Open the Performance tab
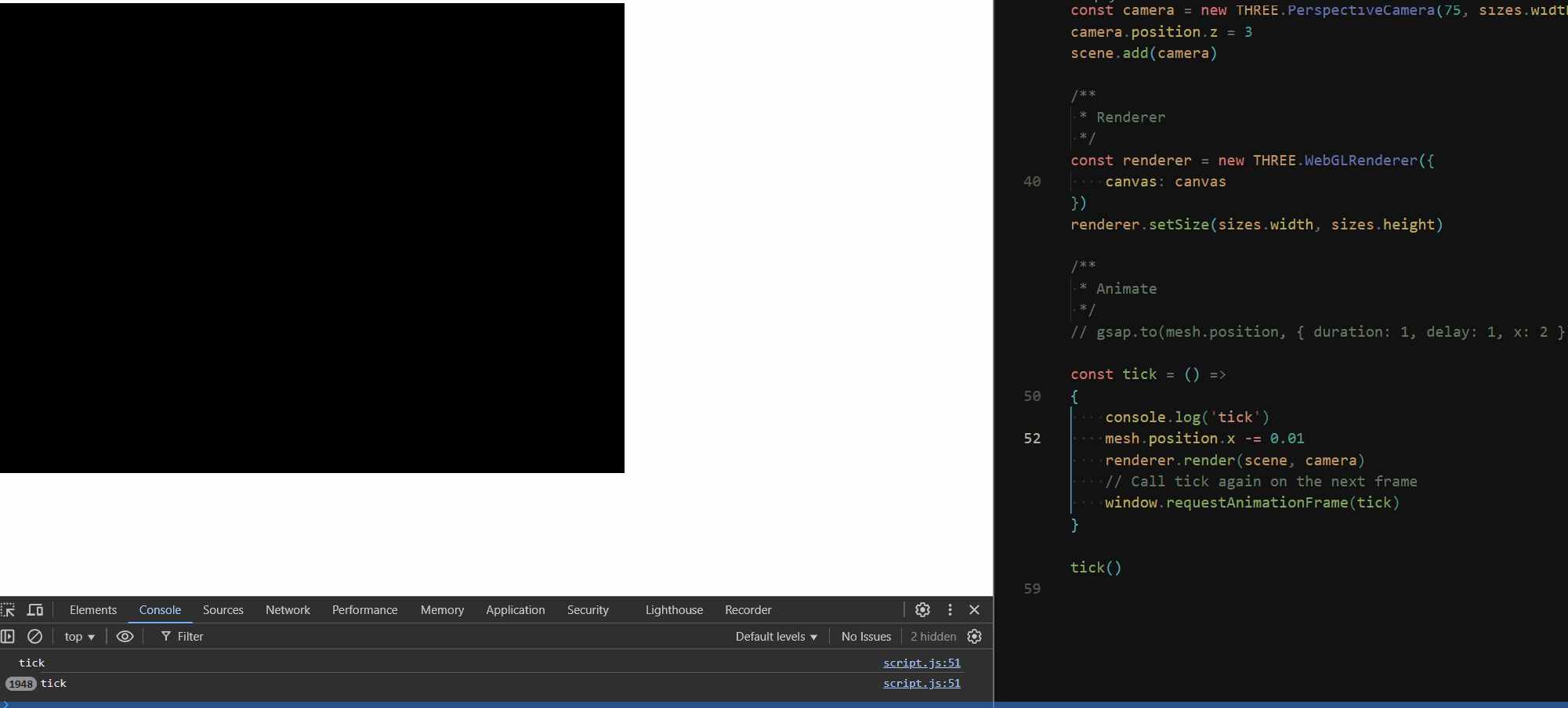 click(365, 610)
